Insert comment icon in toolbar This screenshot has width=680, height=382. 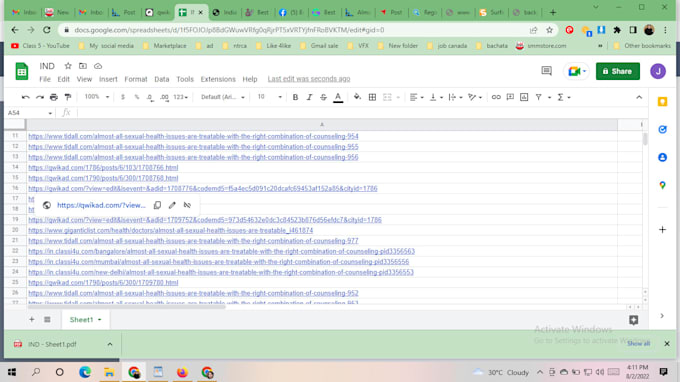pos(510,97)
